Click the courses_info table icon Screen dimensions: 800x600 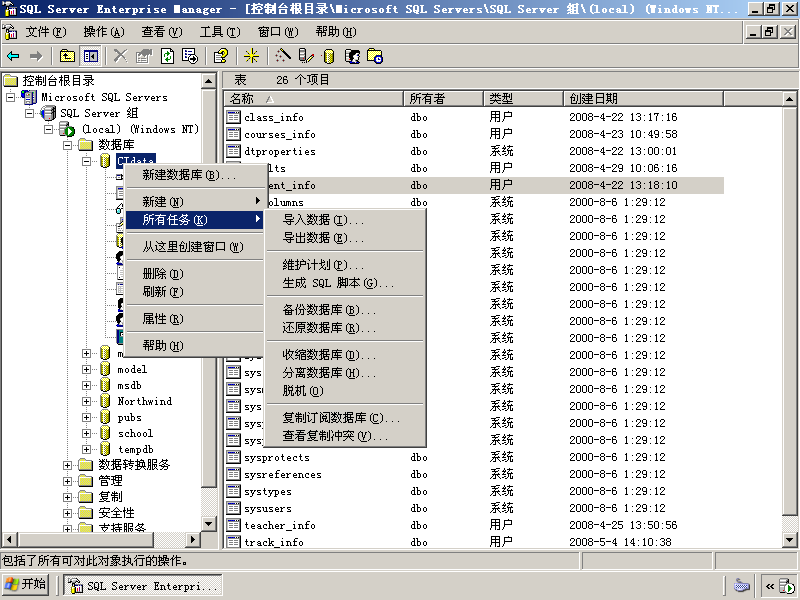click(234, 134)
